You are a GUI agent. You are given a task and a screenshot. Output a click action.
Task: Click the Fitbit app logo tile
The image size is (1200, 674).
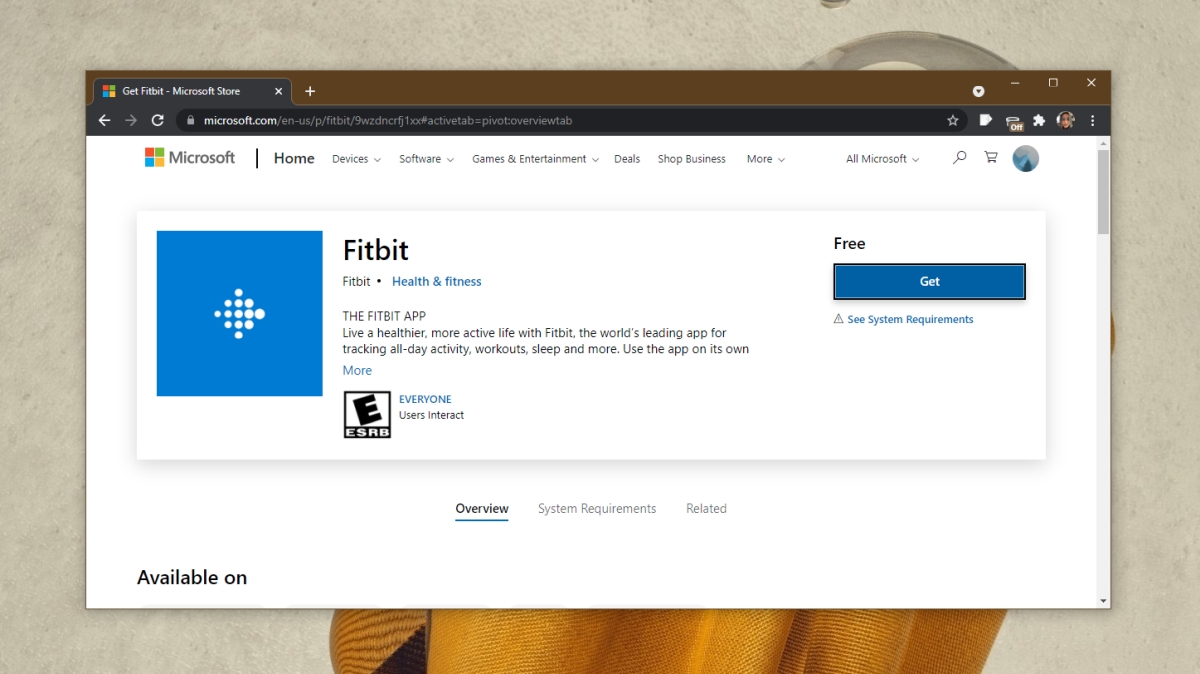pos(239,313)
